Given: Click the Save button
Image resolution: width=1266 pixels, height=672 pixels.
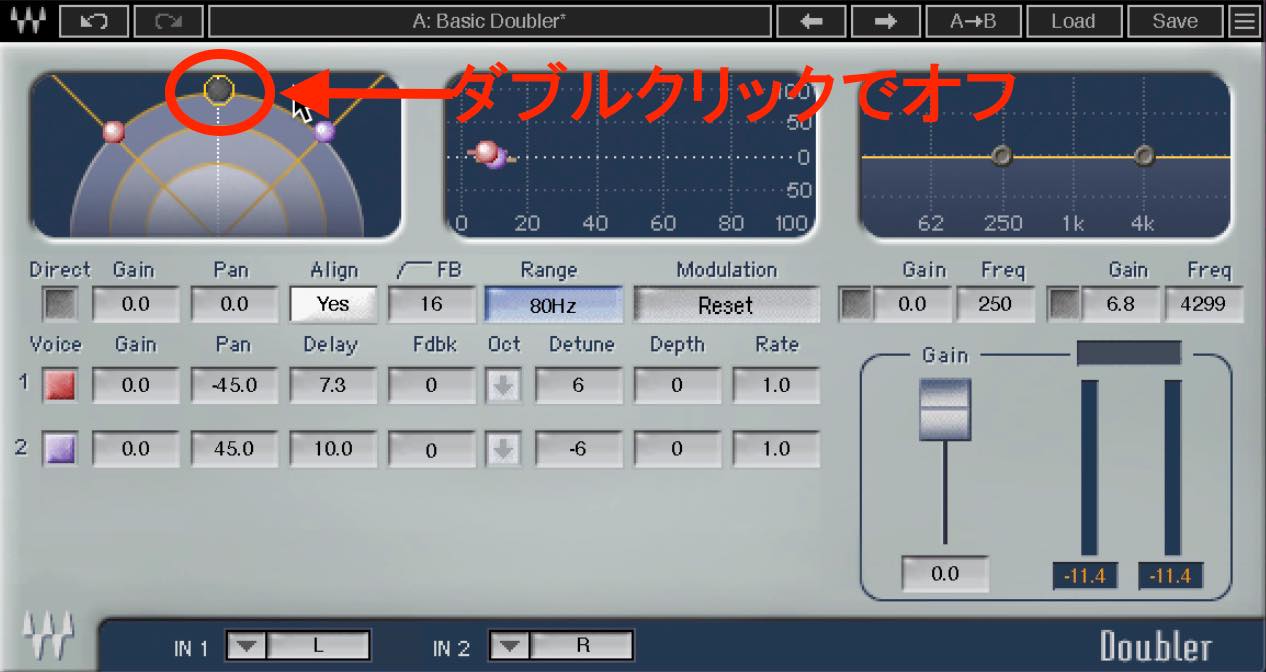Looking at the screenshot, I should pos(1175,20).
